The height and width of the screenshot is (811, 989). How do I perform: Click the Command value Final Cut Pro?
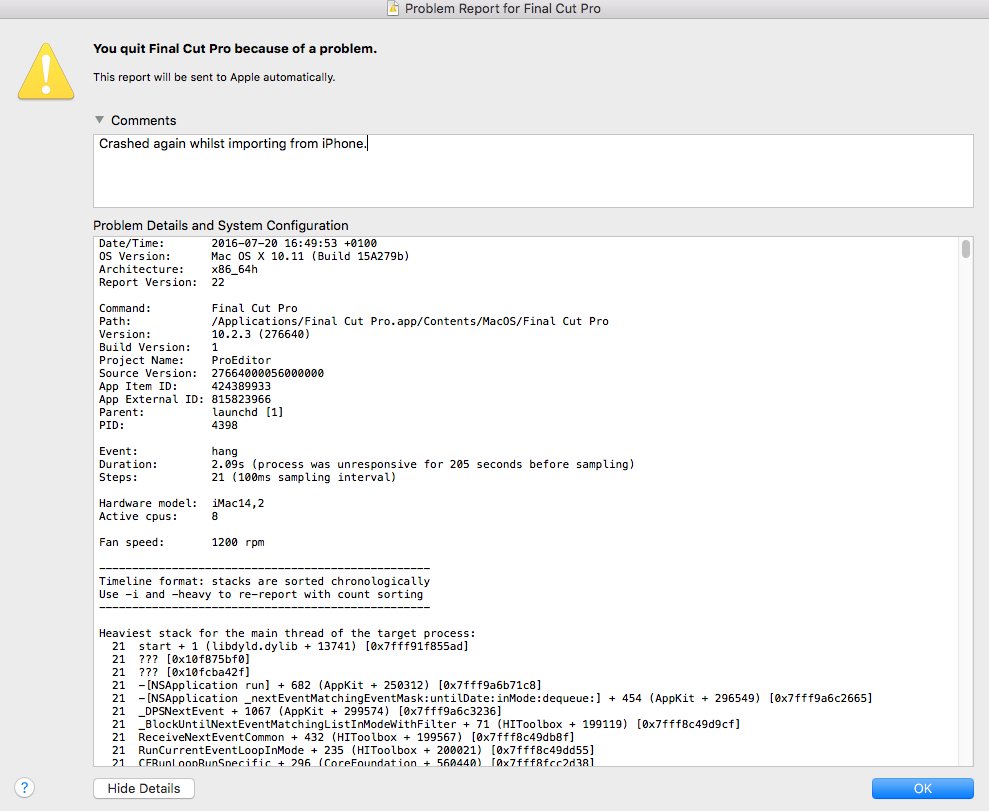pos(254,308)
